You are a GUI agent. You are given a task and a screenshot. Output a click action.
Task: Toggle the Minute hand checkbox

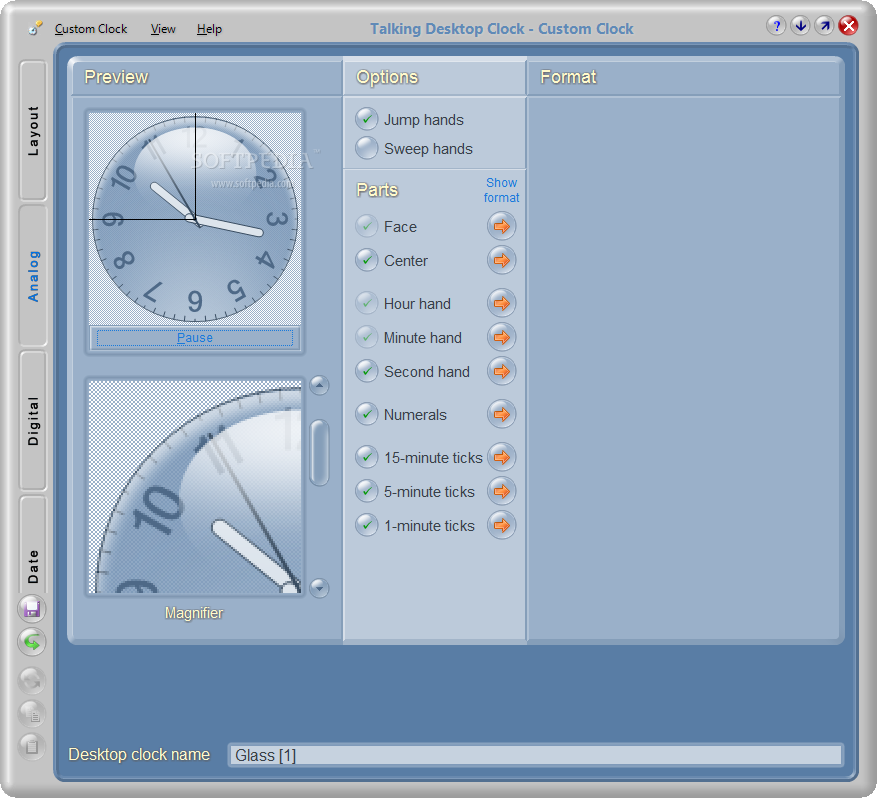367,337
